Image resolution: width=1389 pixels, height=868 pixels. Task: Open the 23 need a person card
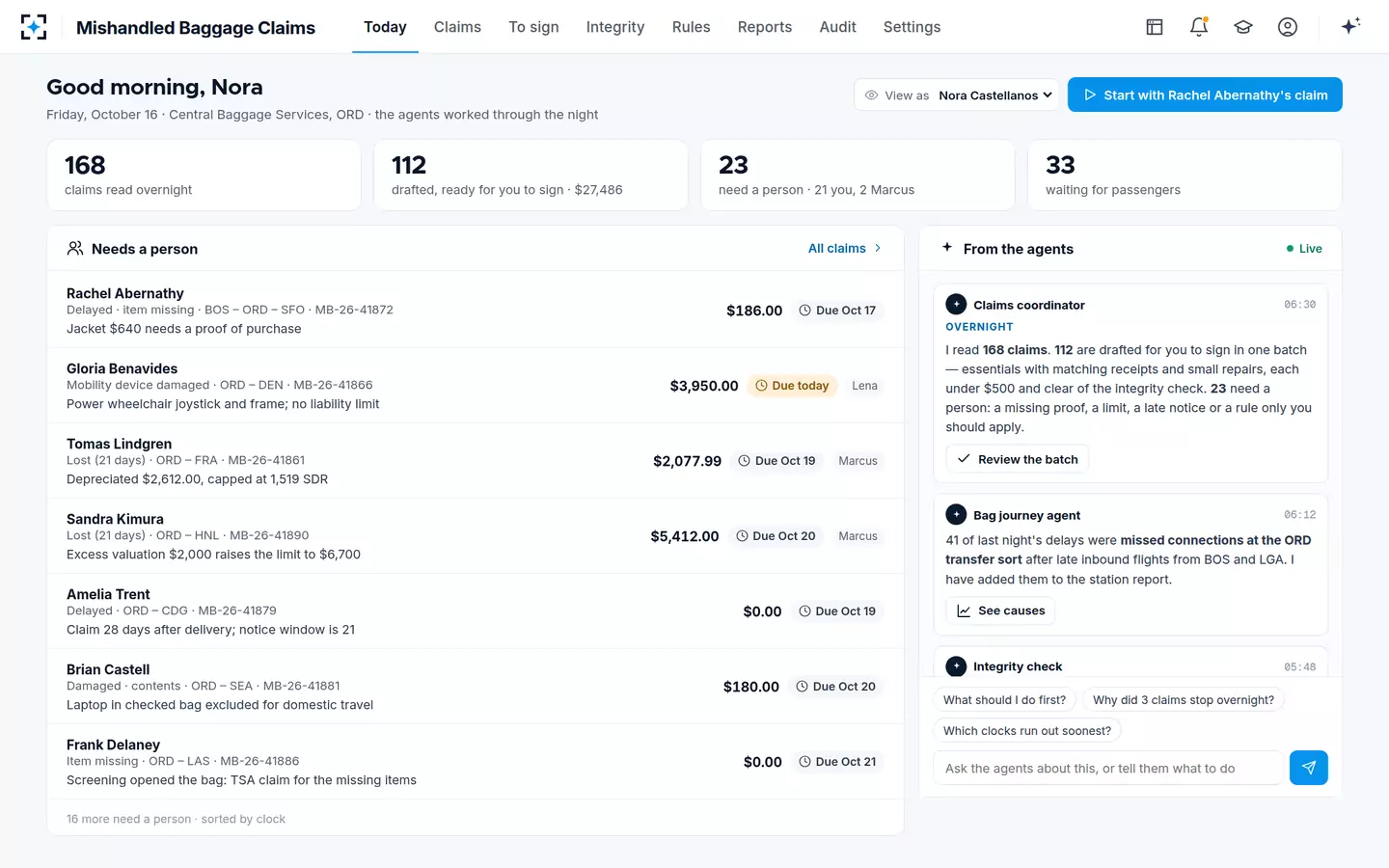click(858, 175)
